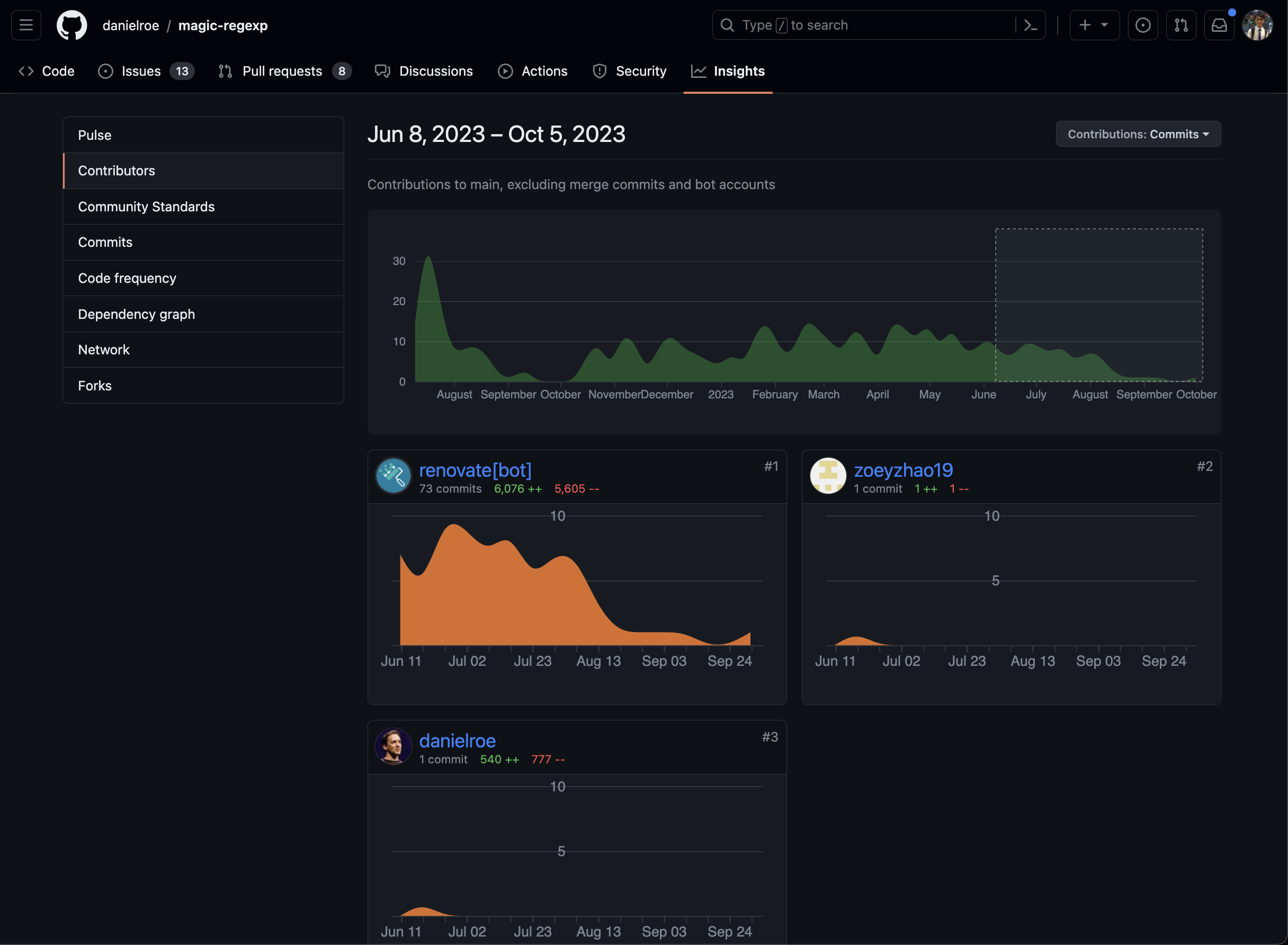Click the '#3' rank on danielroe card
The height and width of the screenshot is (945, 1288).
770,737
